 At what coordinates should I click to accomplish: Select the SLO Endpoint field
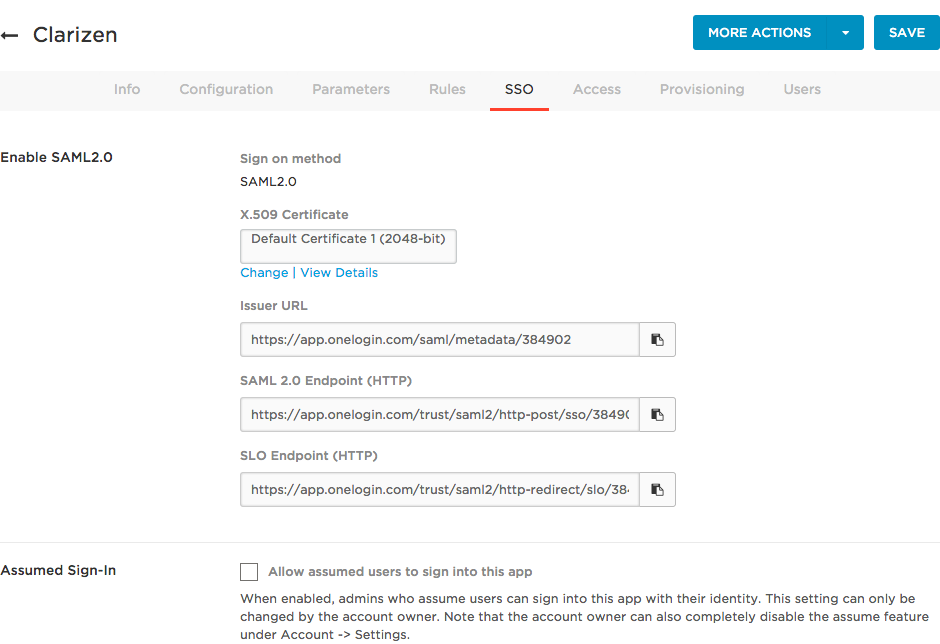(439, 489)
